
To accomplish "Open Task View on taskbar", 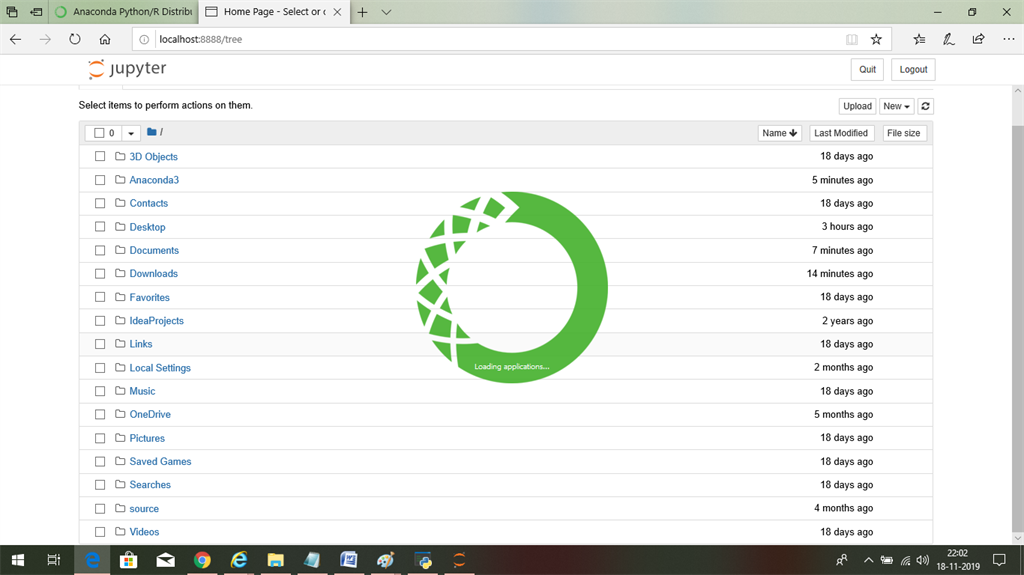I will pyautogui.click(x=54, y=560).
